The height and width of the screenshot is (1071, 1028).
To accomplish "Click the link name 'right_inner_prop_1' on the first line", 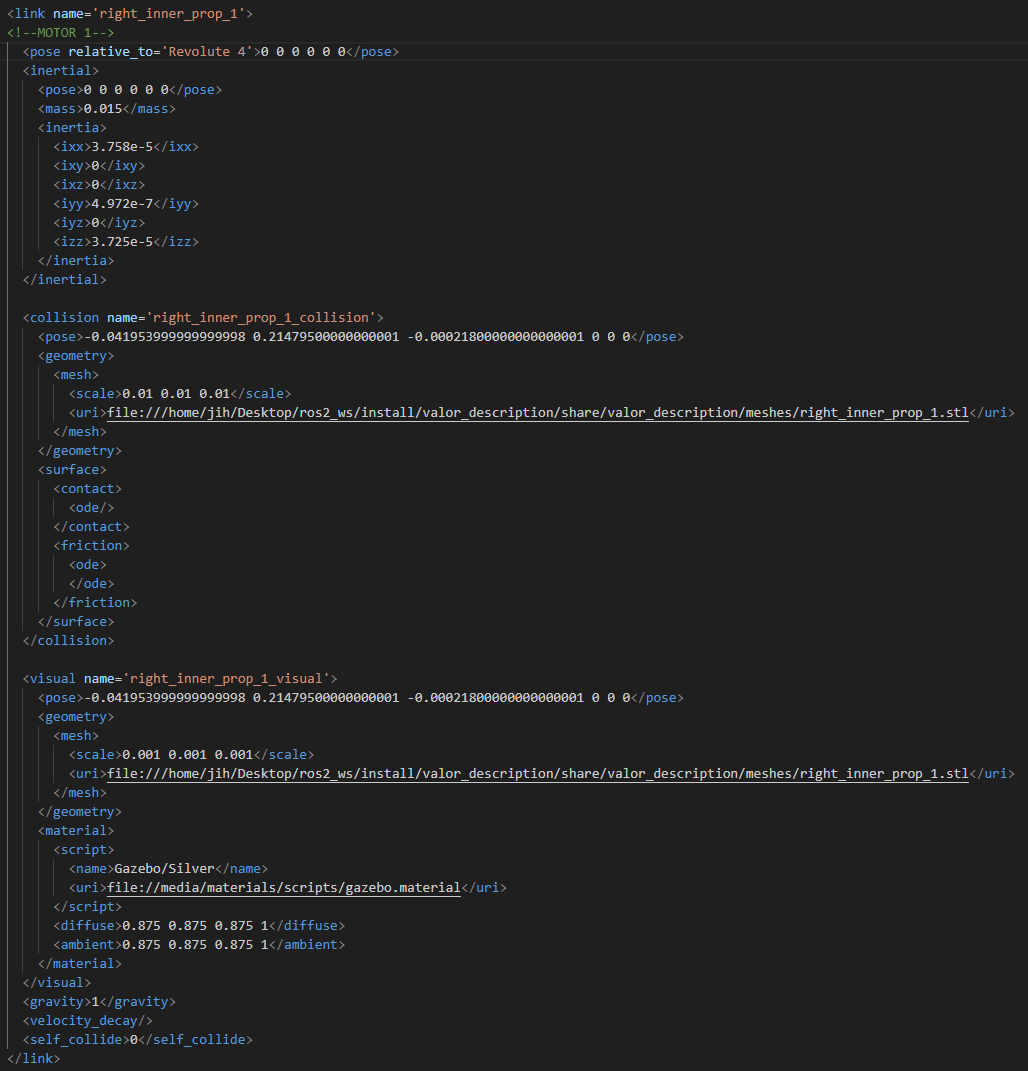I will 168,14.
